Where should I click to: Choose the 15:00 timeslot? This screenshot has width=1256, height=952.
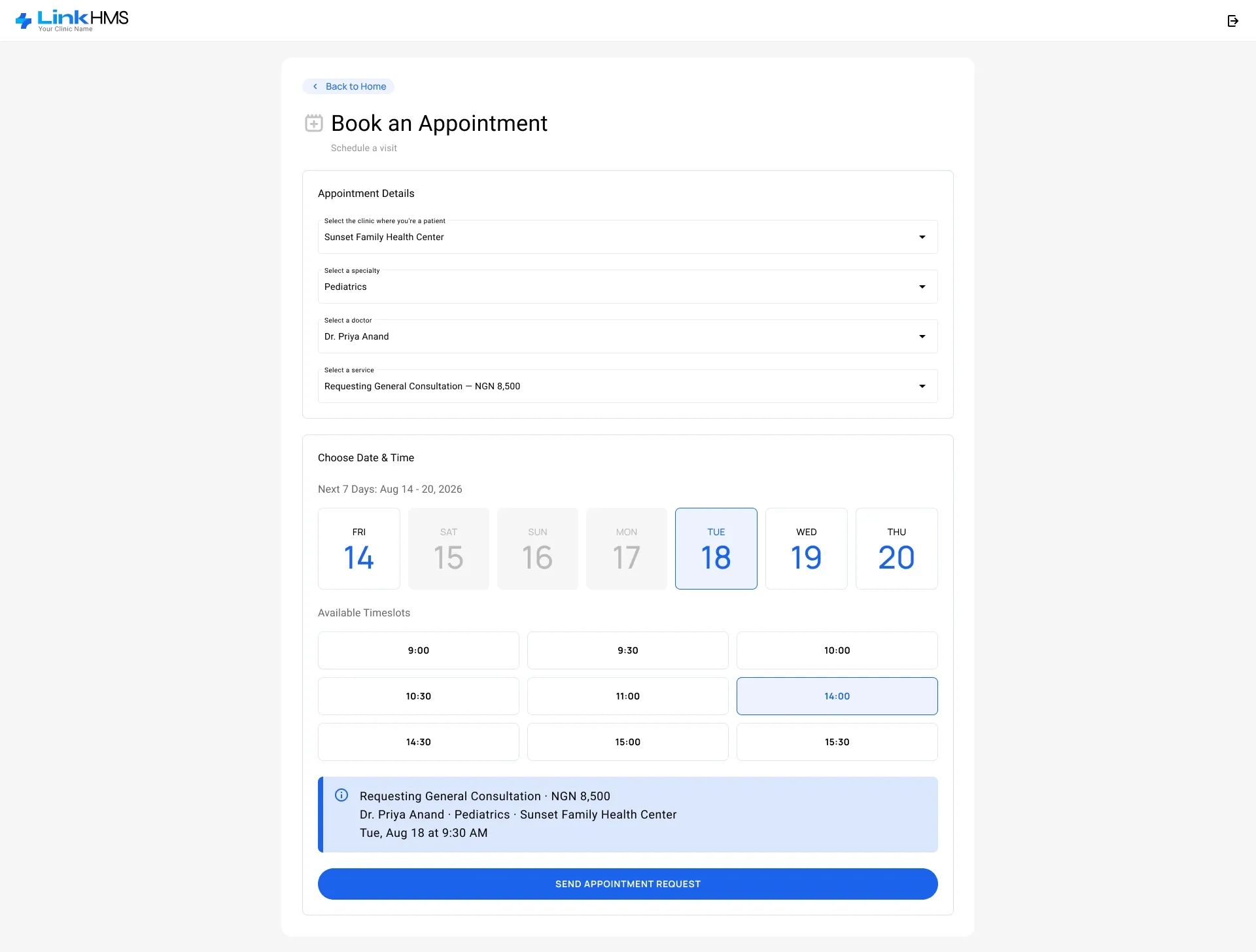pyautogui.click(x=628, y=742)
